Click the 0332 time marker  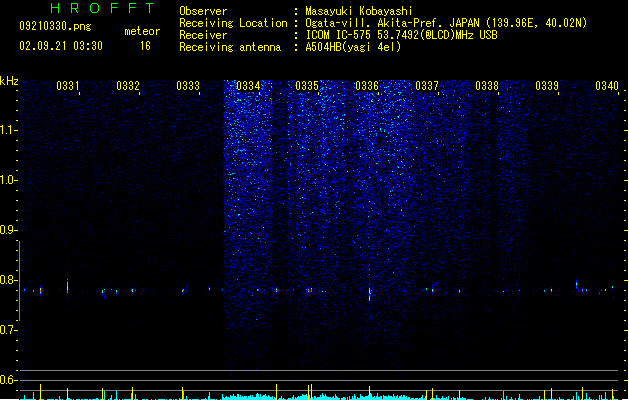[x=128, y=85]
